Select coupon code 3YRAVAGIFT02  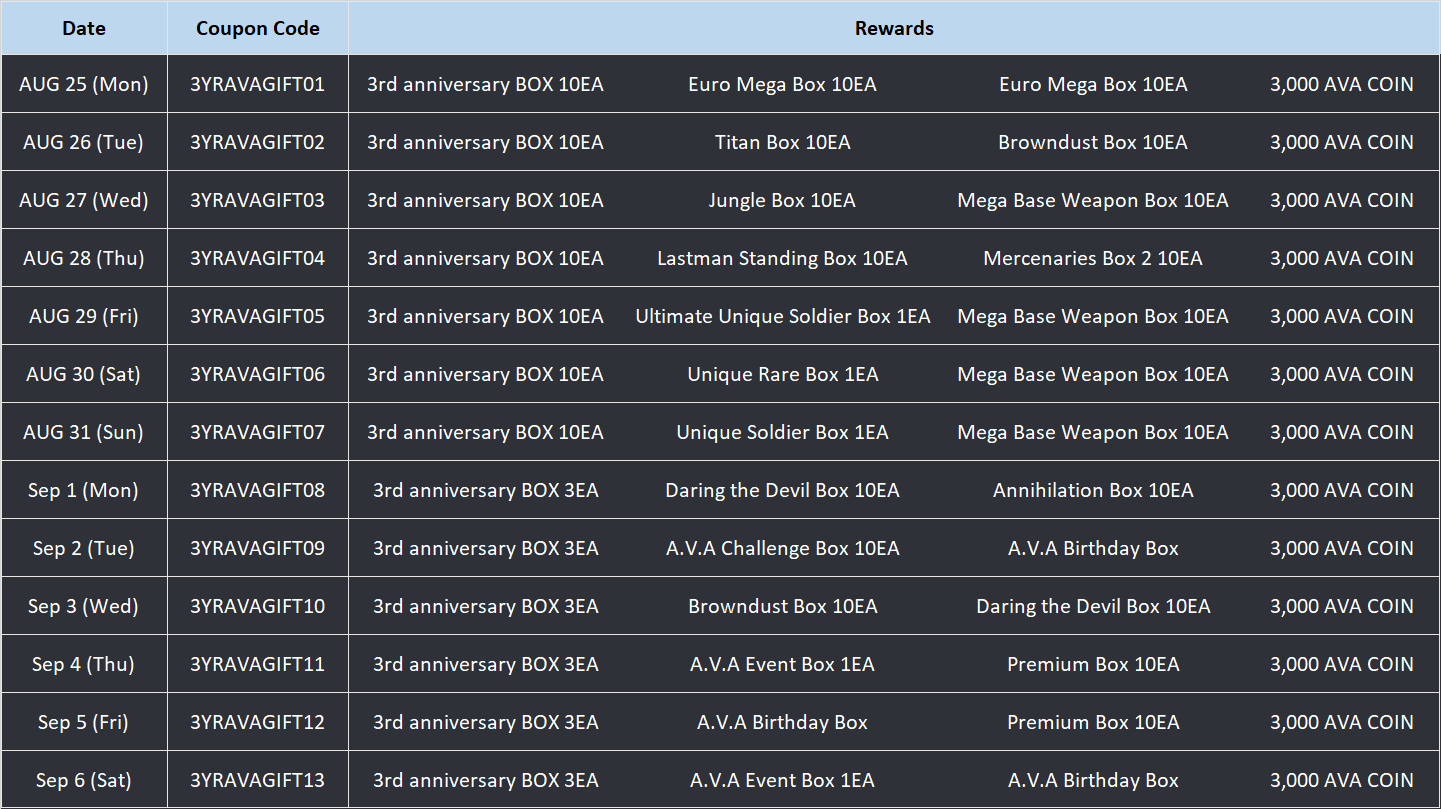tap(258, 142)
